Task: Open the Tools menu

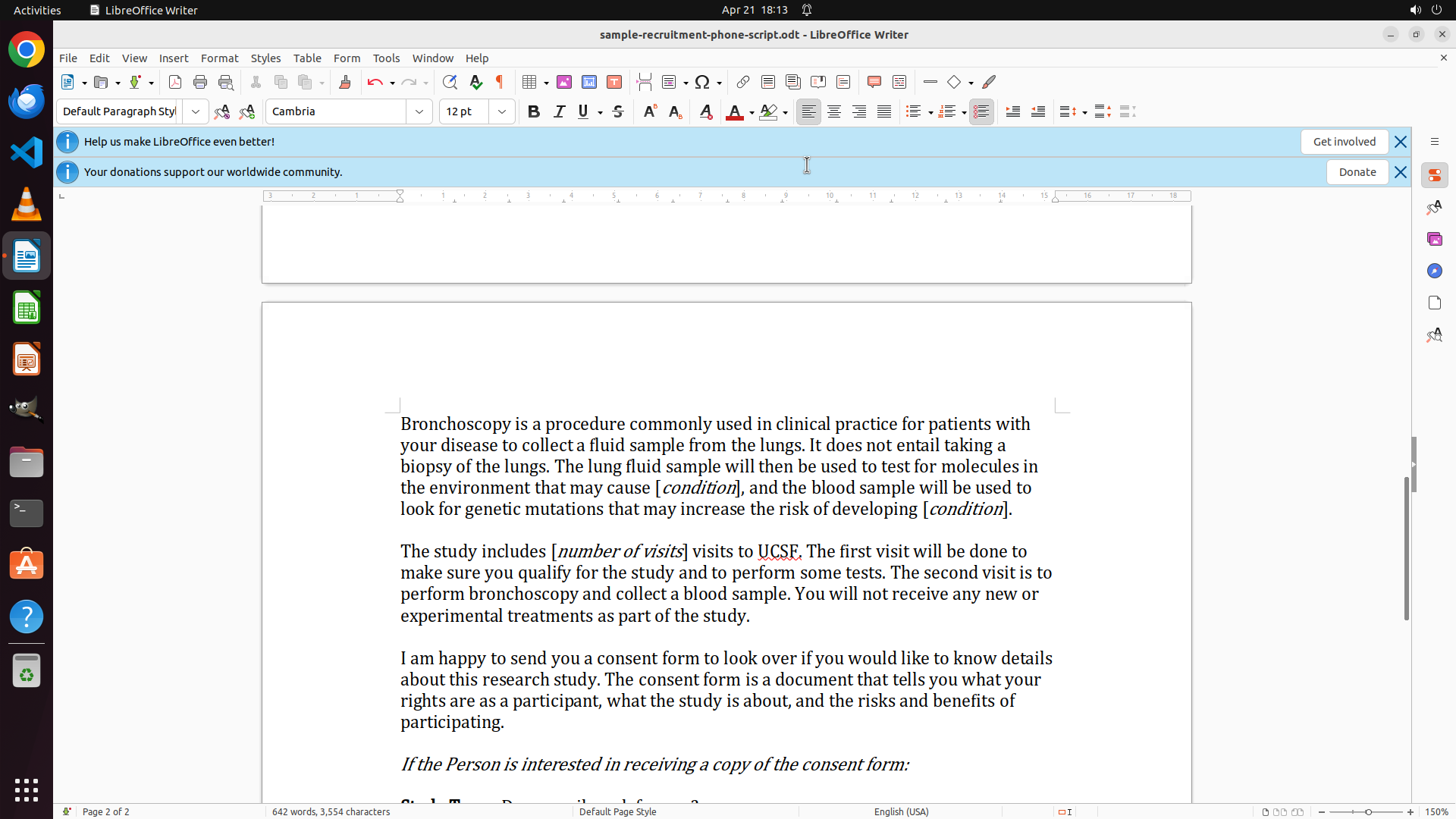Action: [x=386, y=58]
